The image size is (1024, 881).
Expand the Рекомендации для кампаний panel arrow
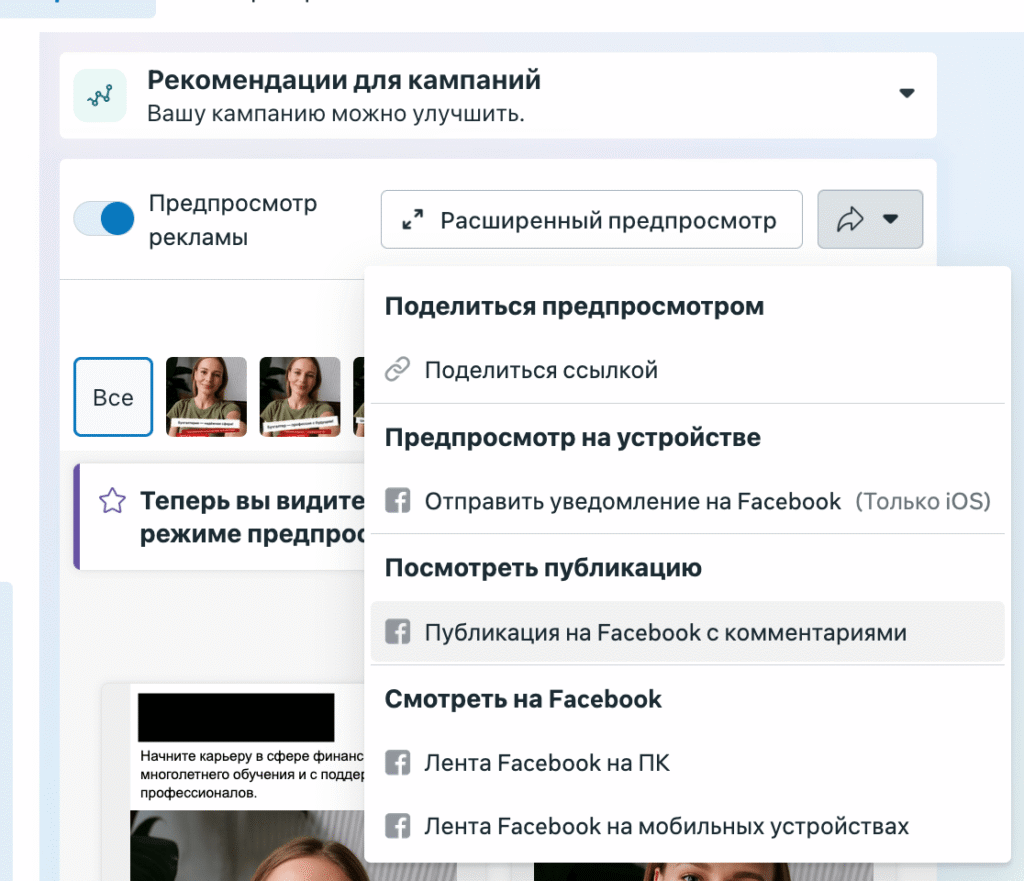pos(906,93)
